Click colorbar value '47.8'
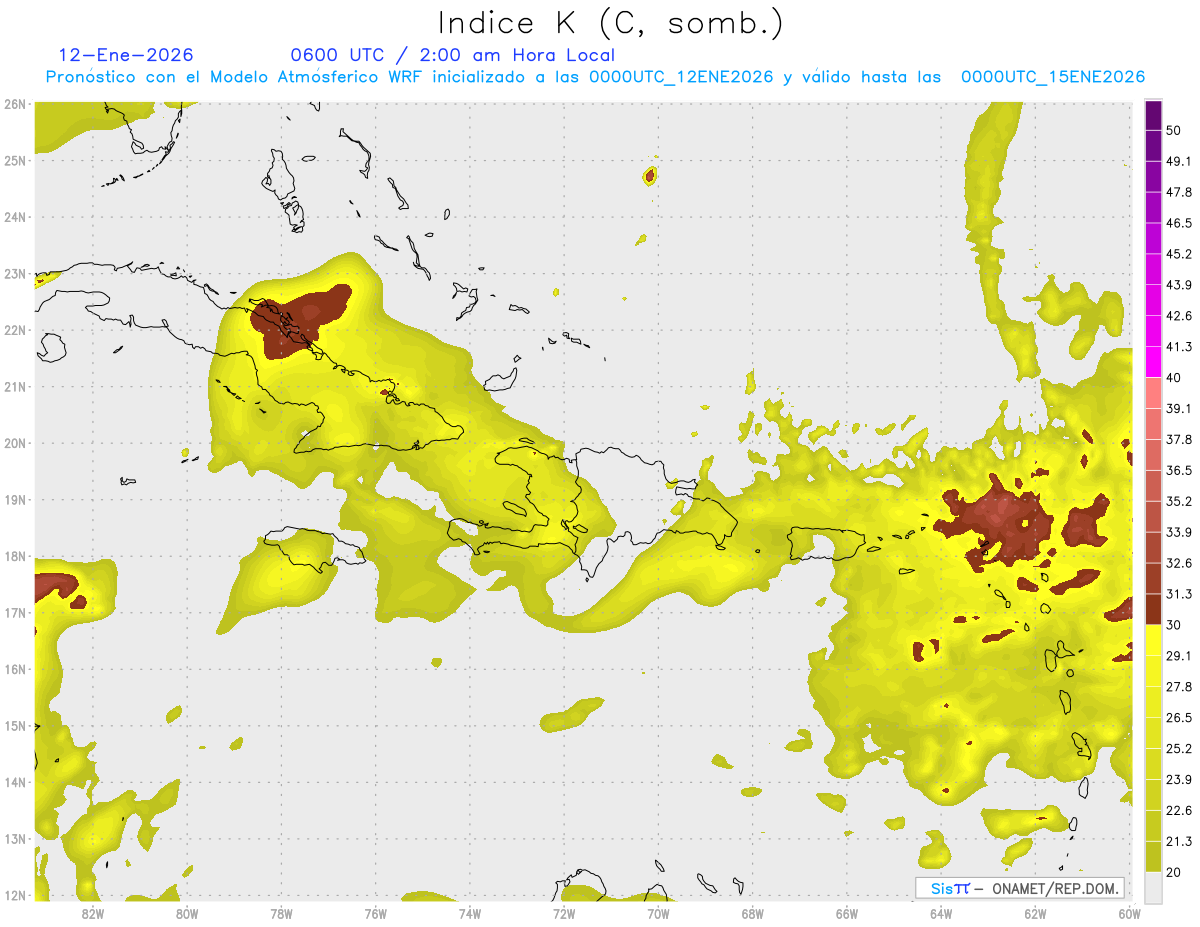The width and height of the screenshot is (1200, 927). tap(1178, 192)
